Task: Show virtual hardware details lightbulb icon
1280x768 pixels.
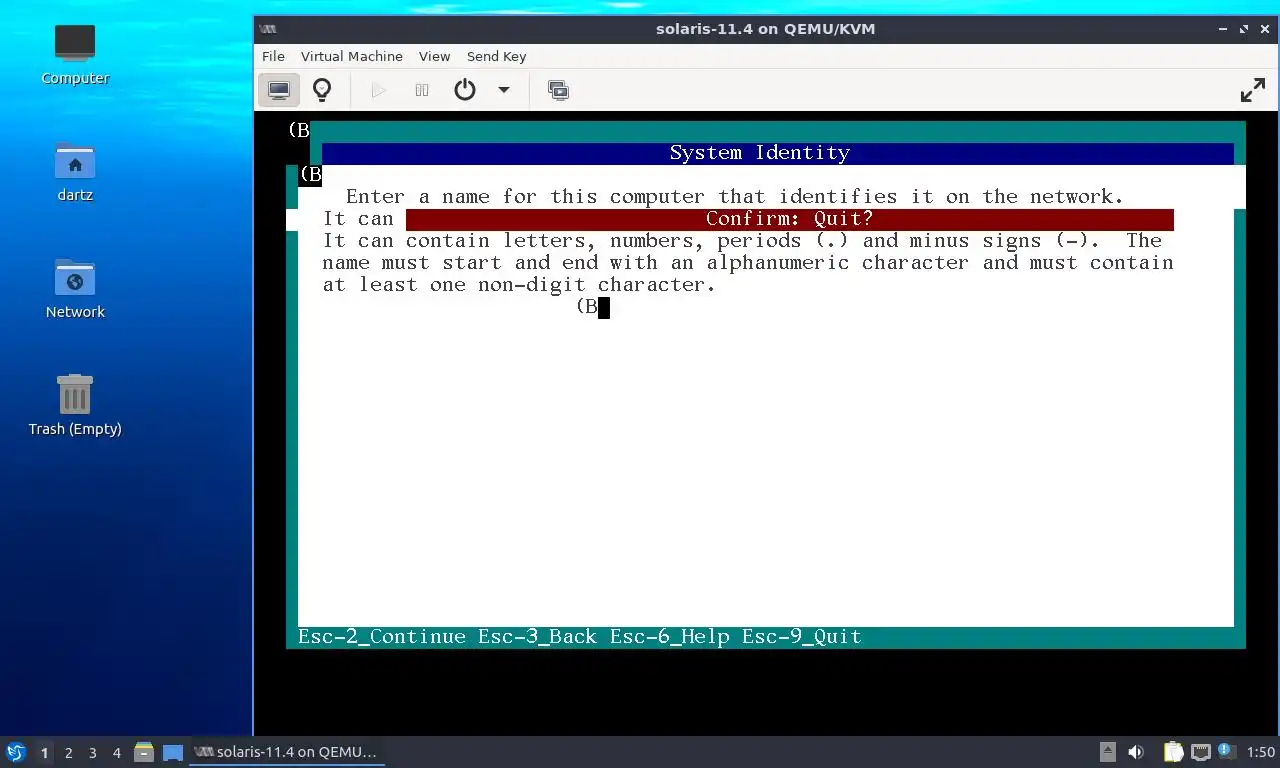Action: pyautogui.click(x=322, y=90)
